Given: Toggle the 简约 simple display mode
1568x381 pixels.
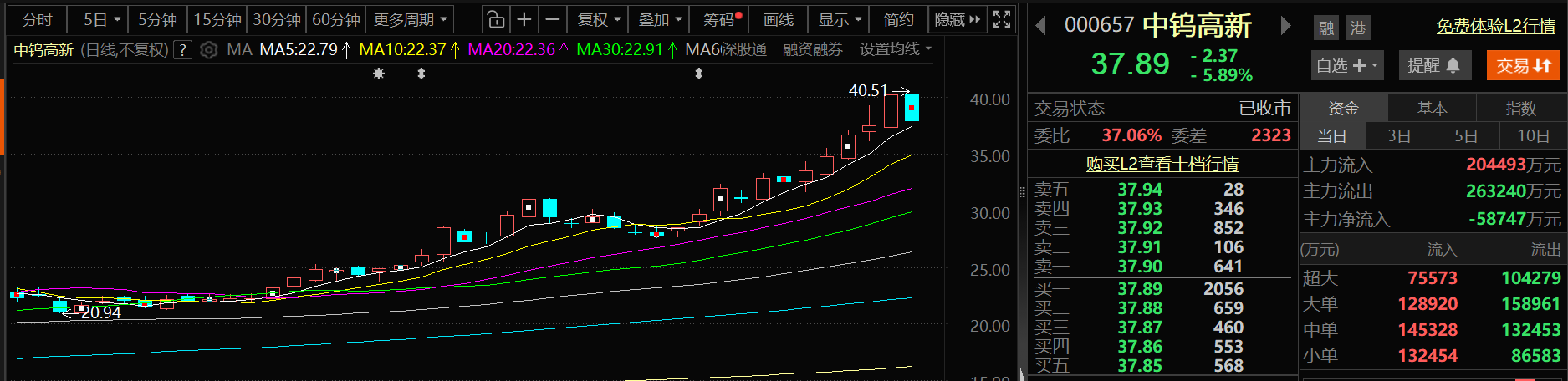Looking at the screenshot, I should point(898,19).
